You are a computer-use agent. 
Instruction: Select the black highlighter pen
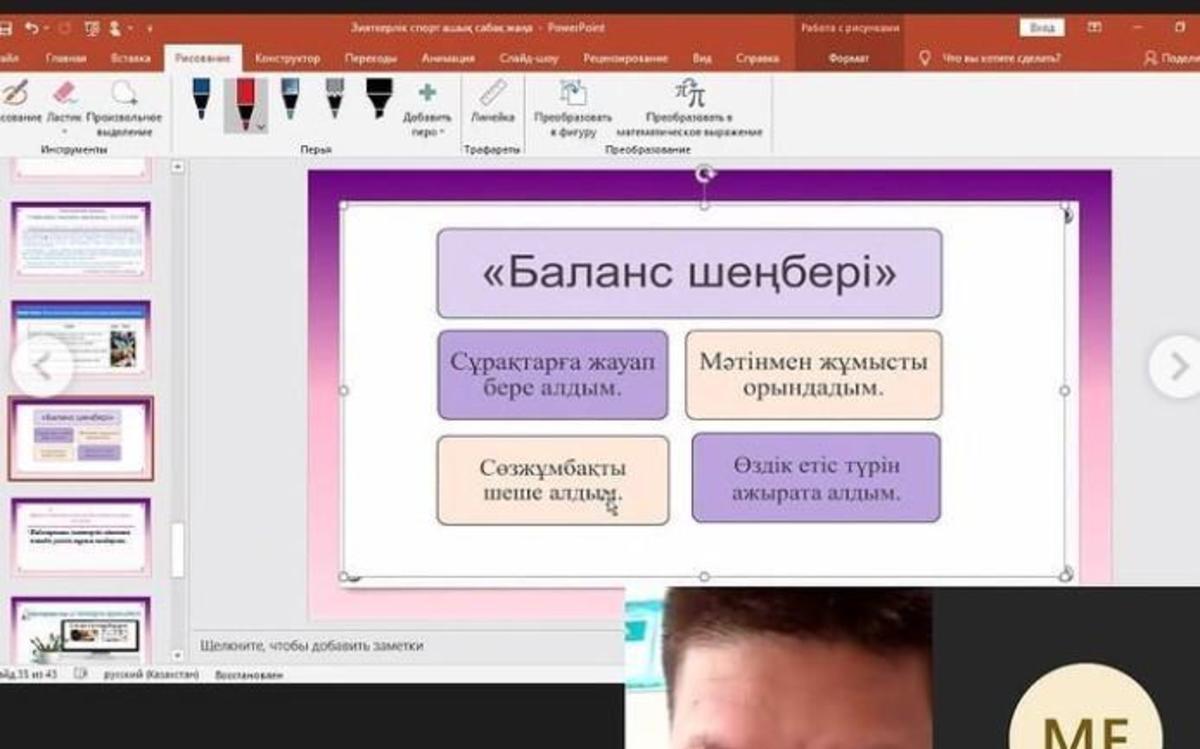click(379, 99)
